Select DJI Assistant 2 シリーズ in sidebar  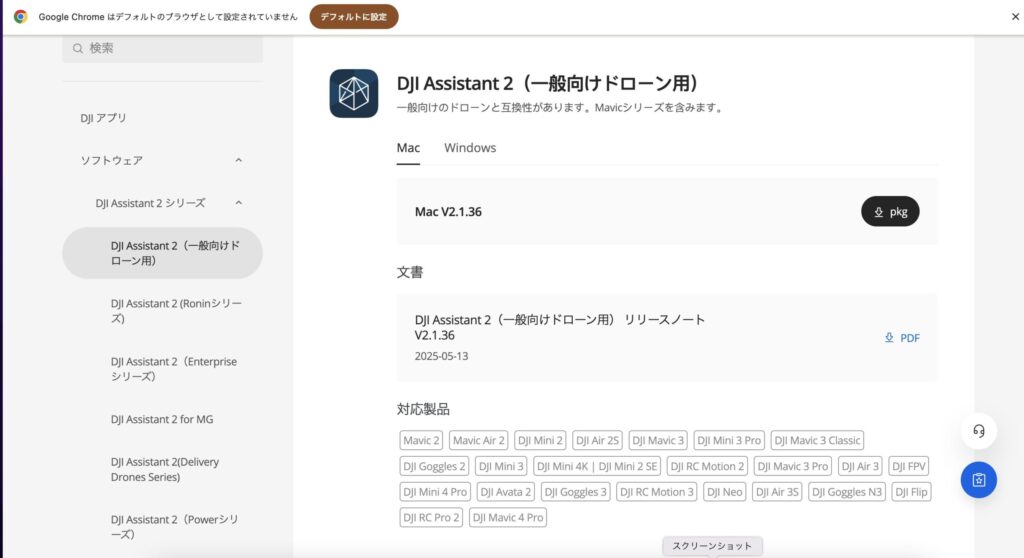150,203
